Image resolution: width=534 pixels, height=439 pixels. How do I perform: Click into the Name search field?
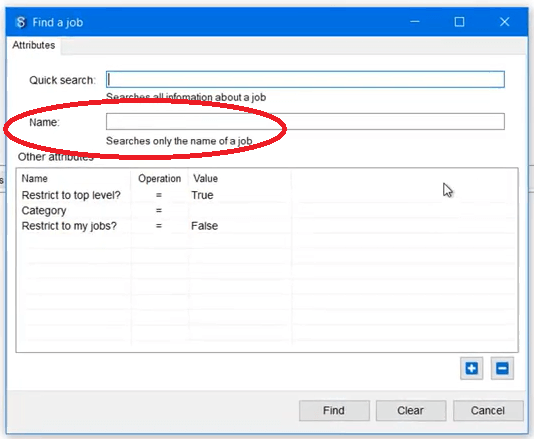305,122
